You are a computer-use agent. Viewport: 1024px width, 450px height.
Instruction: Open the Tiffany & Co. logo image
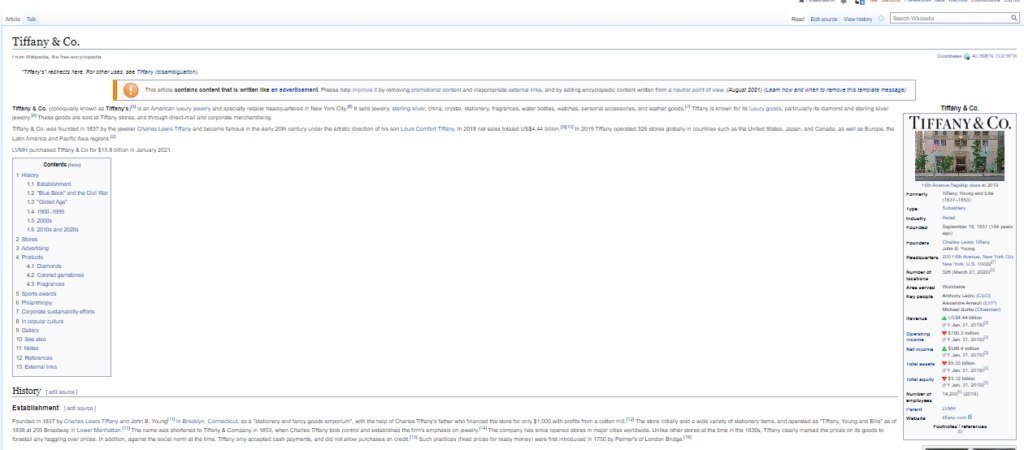959,122
